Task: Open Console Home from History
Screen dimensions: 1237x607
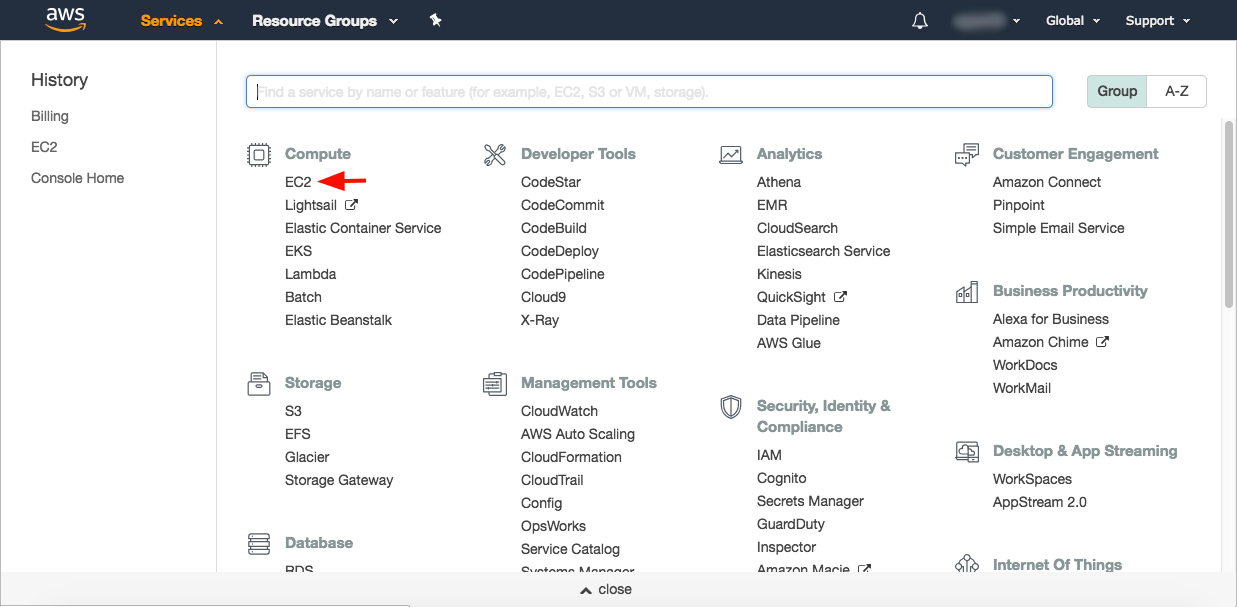Action: point(78,178)
